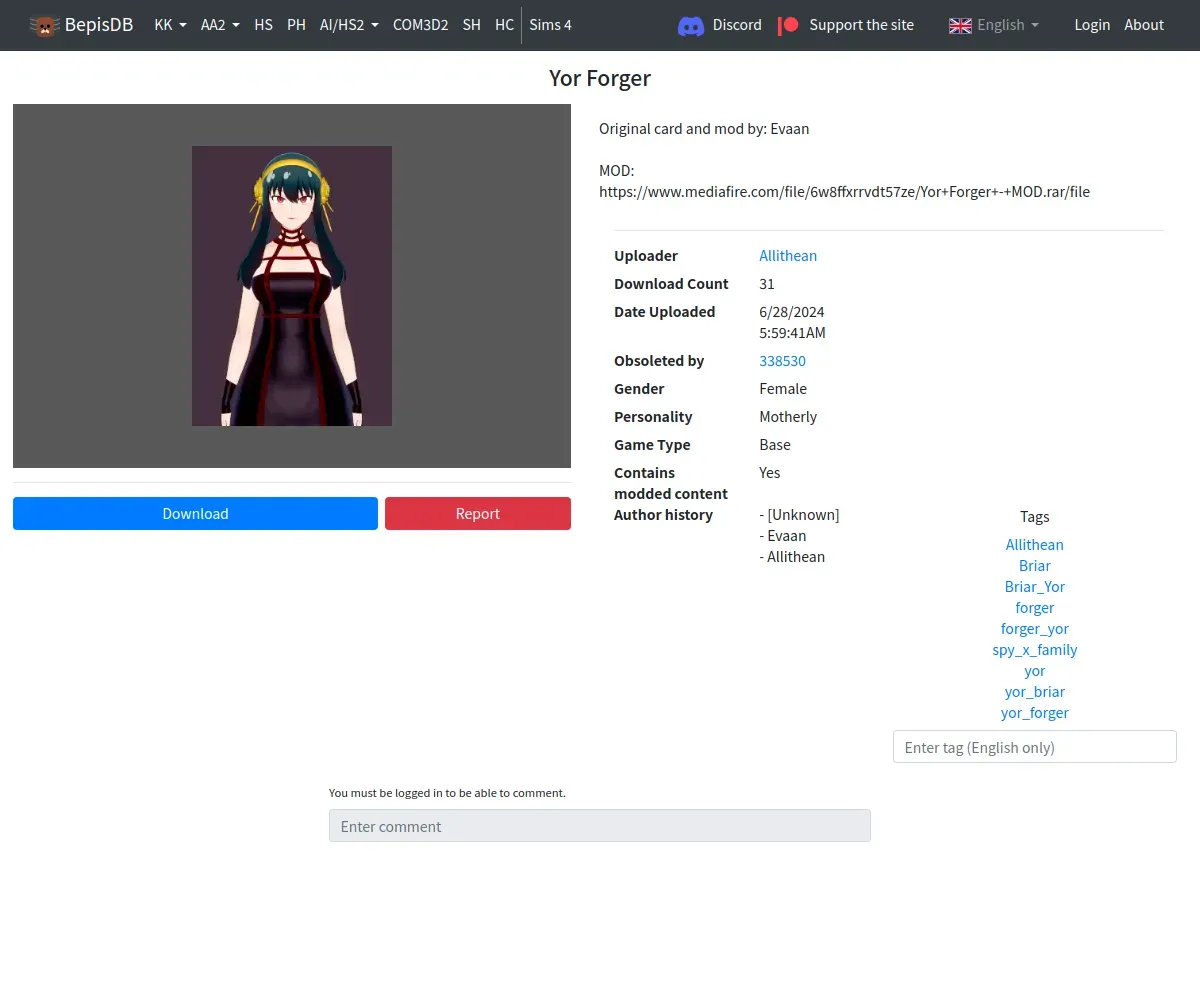Go to the HS section
Image resolution: width=1200 pixels, height=1000 pixels.
[263, 25]
